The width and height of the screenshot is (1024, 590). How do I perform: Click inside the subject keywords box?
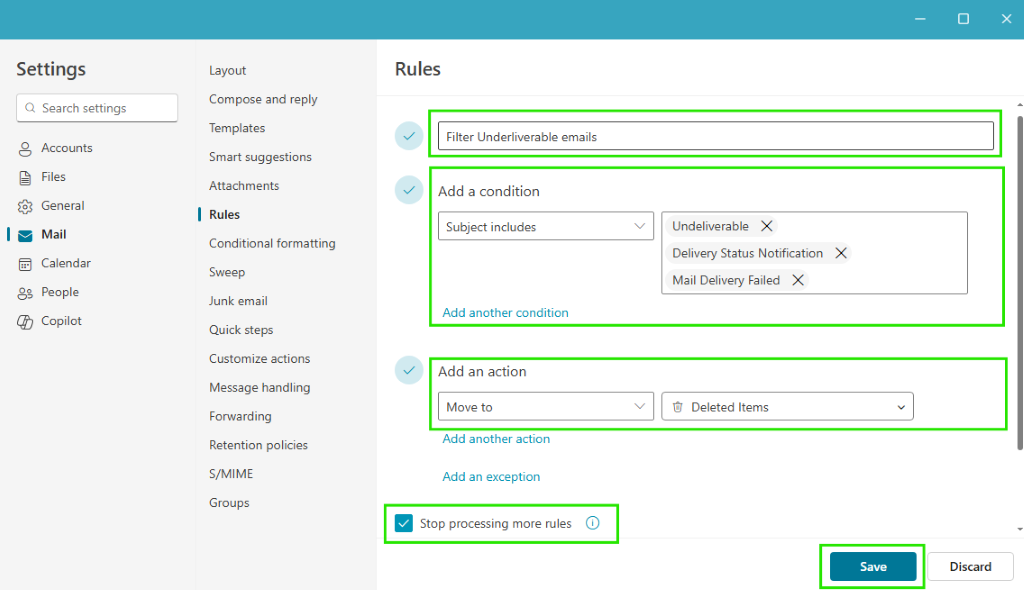click(814, 253)
